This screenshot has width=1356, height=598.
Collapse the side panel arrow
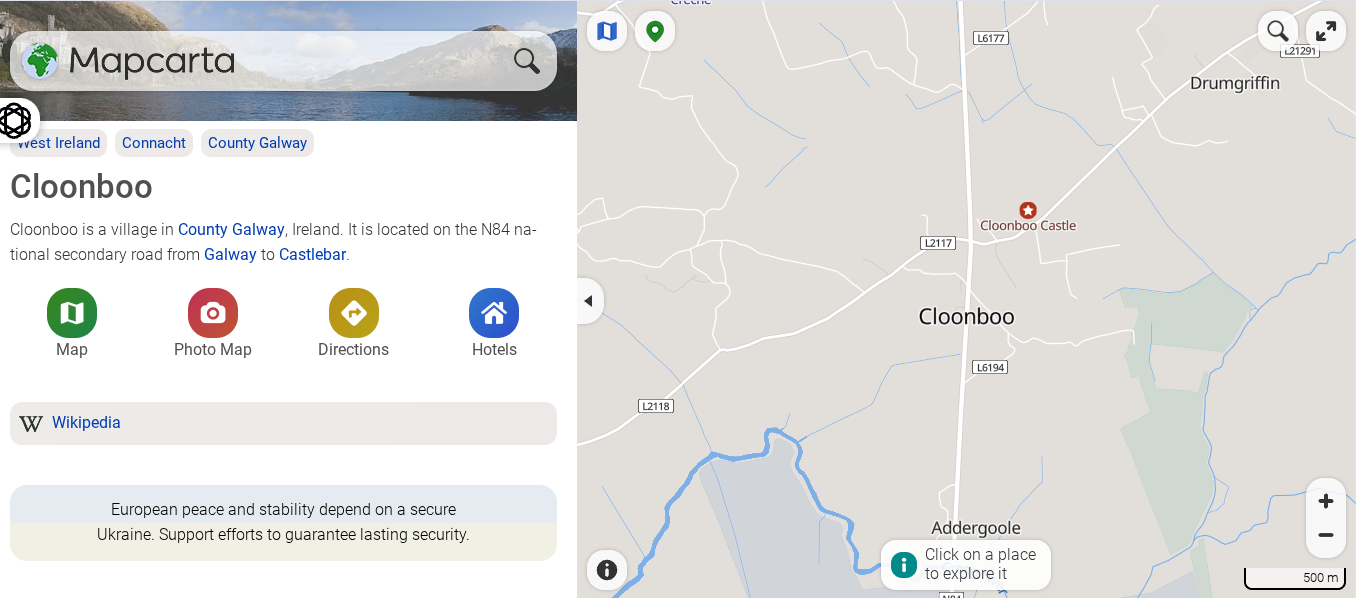click(589, 301)
